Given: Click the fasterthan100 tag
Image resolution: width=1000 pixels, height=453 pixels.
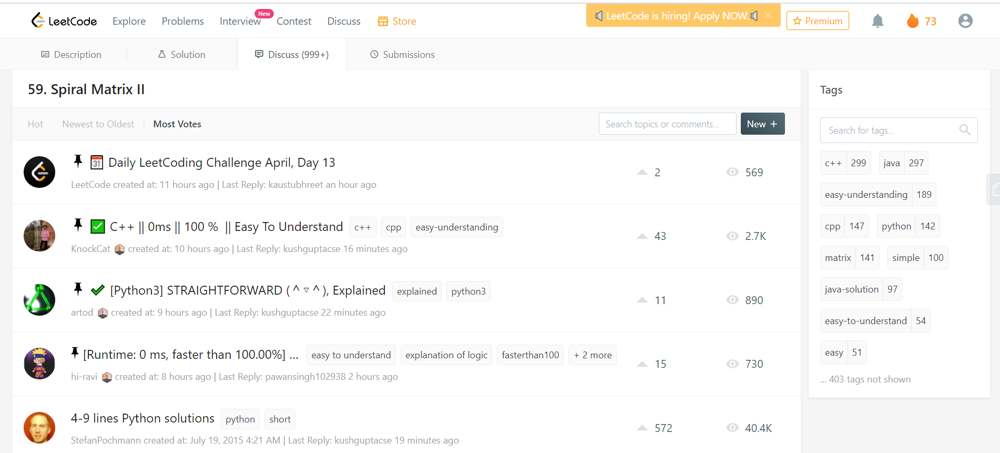Looking at the screenshot, I should [531, 355].
